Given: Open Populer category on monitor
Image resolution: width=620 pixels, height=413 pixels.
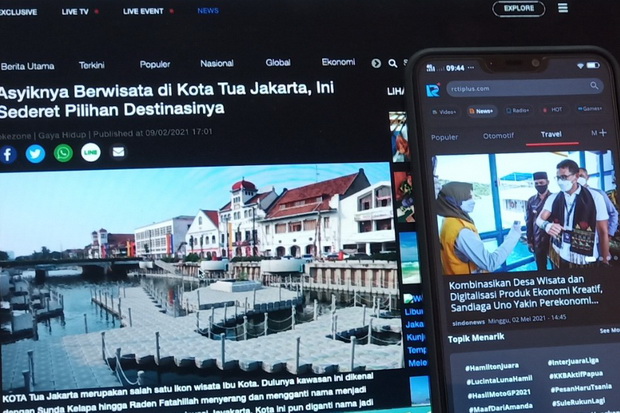Looking at the screenshot, I should click(155, 64).
